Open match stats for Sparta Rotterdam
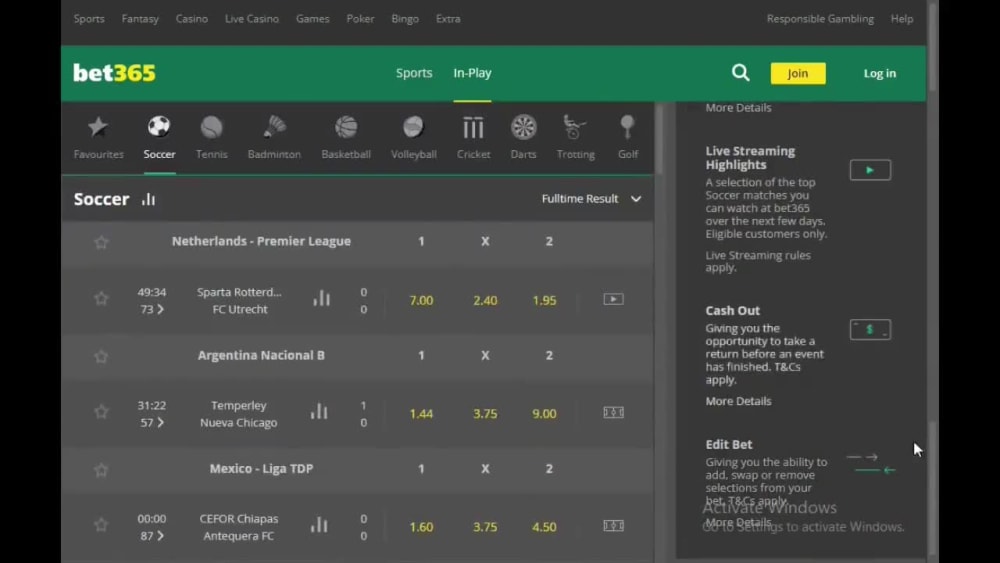 (321, 298)
